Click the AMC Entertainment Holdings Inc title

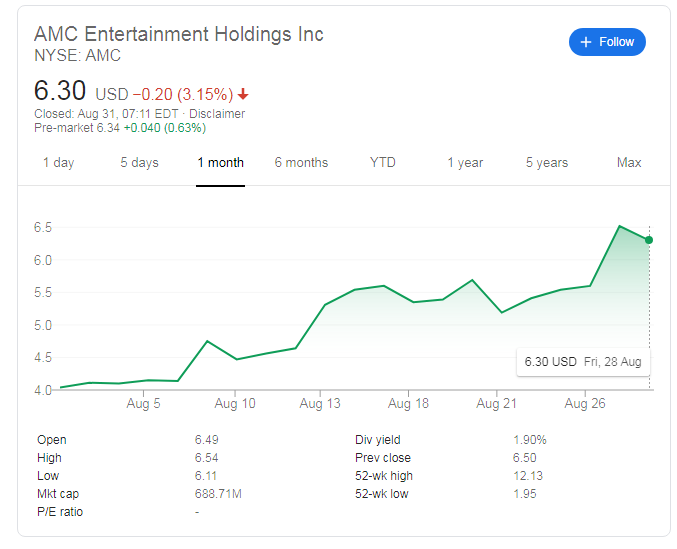coord(179,34)
